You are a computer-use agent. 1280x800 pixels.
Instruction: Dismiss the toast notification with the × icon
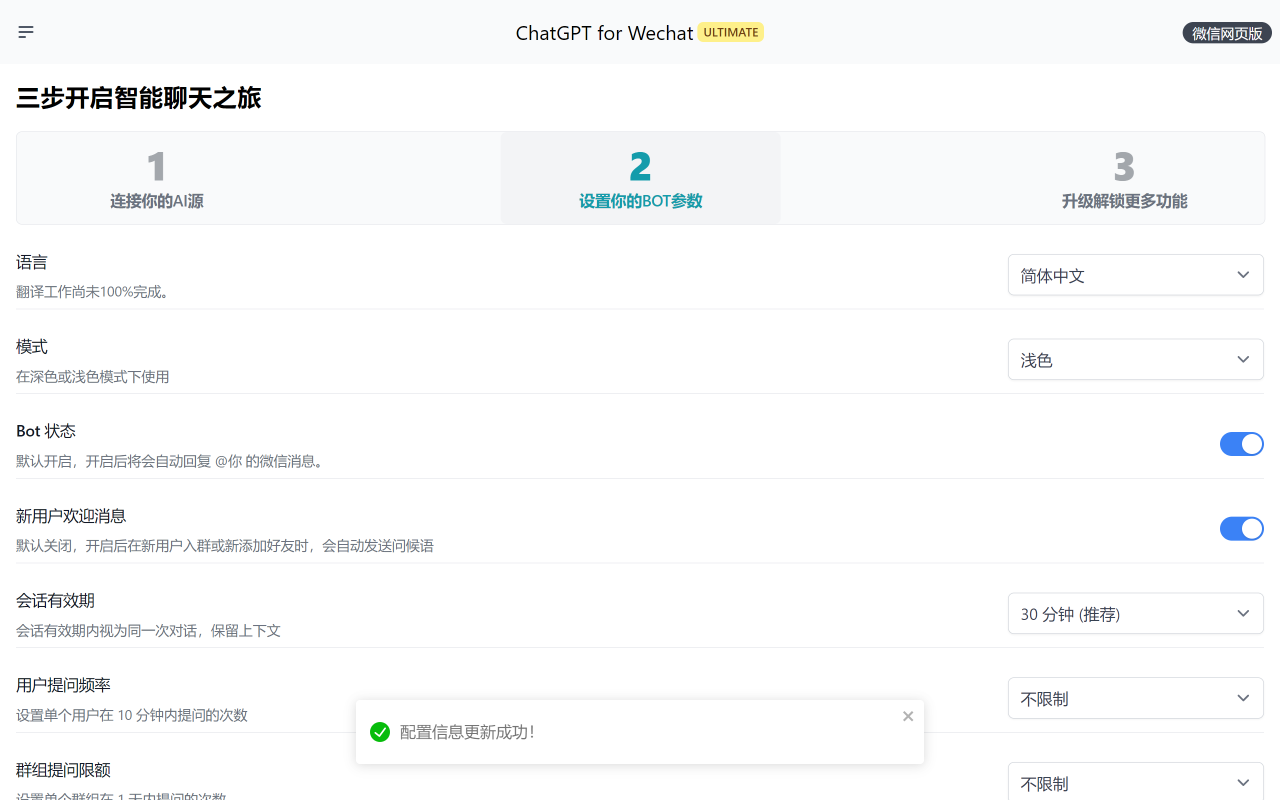[x=908, y=716]
